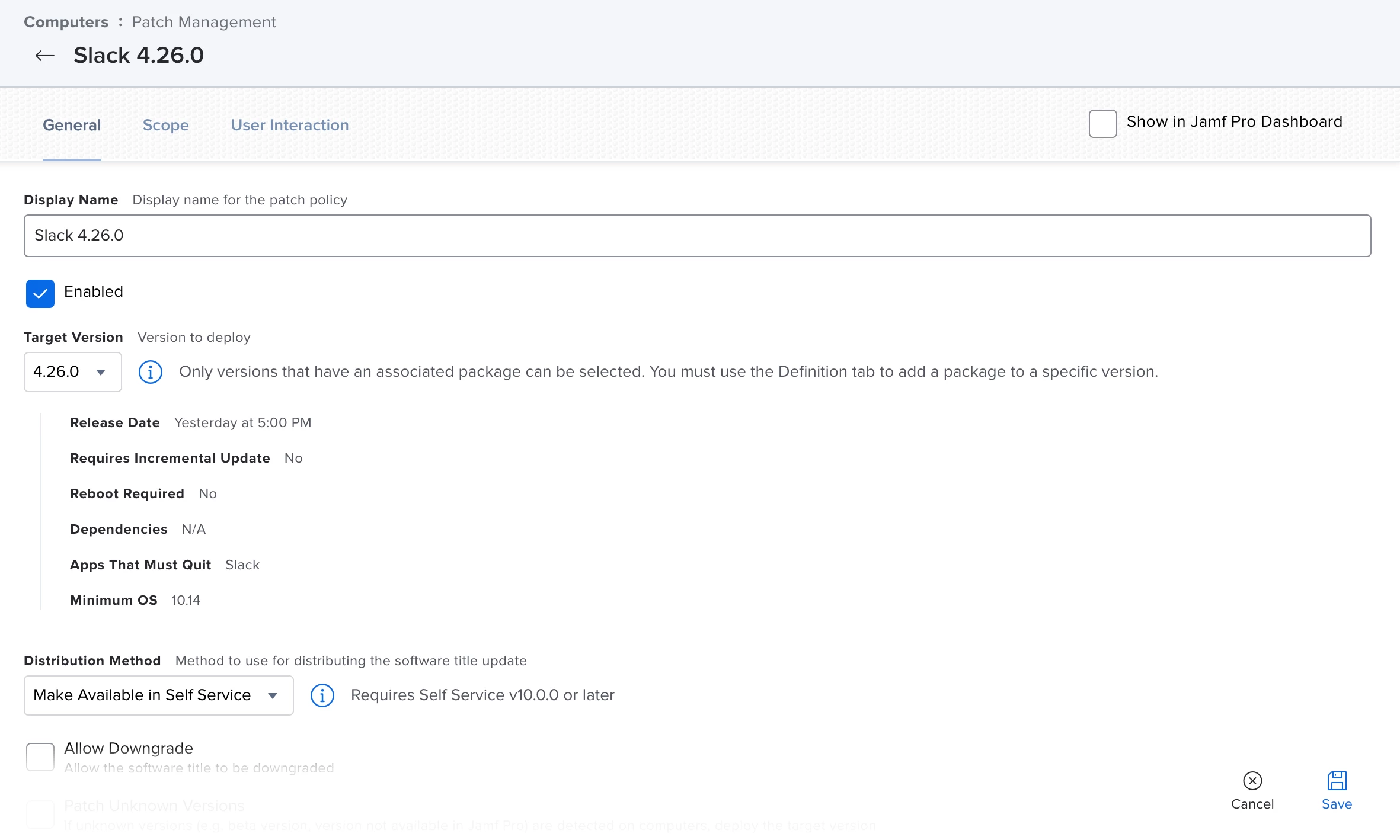Click the Slack 4.26.0 page title
This screenshot has height=840, width=1400.
click(x=139, y=56)
